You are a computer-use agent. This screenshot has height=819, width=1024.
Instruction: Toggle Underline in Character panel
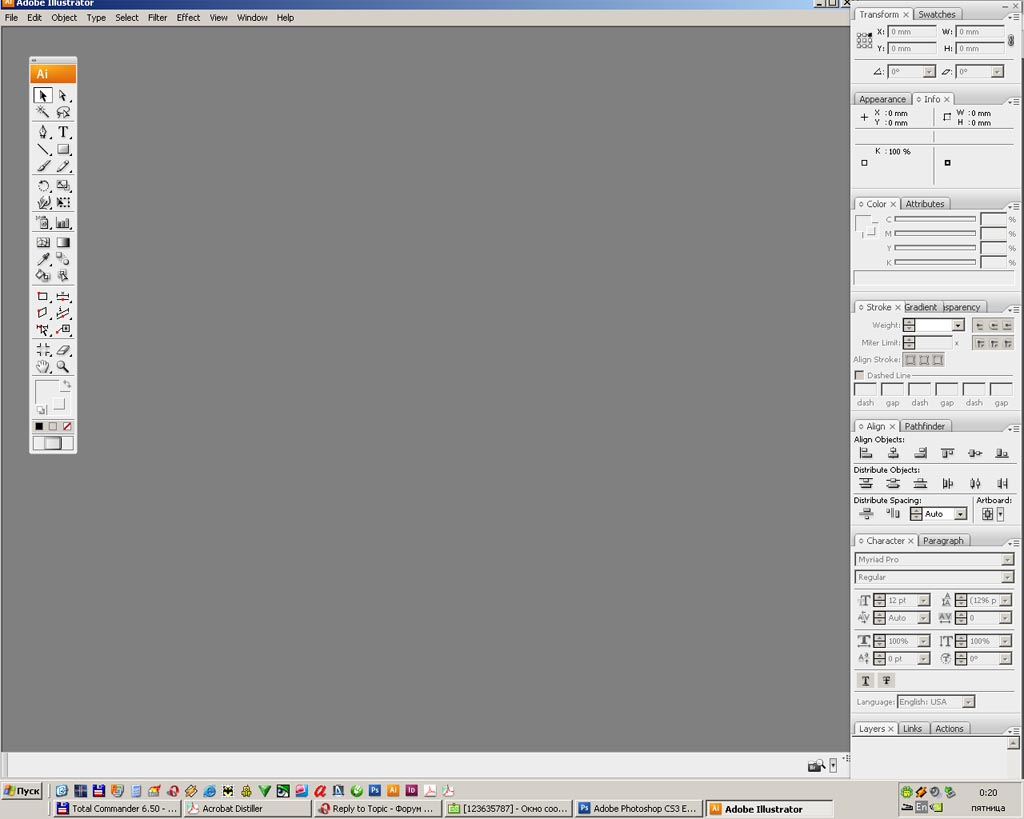(865, 681)
